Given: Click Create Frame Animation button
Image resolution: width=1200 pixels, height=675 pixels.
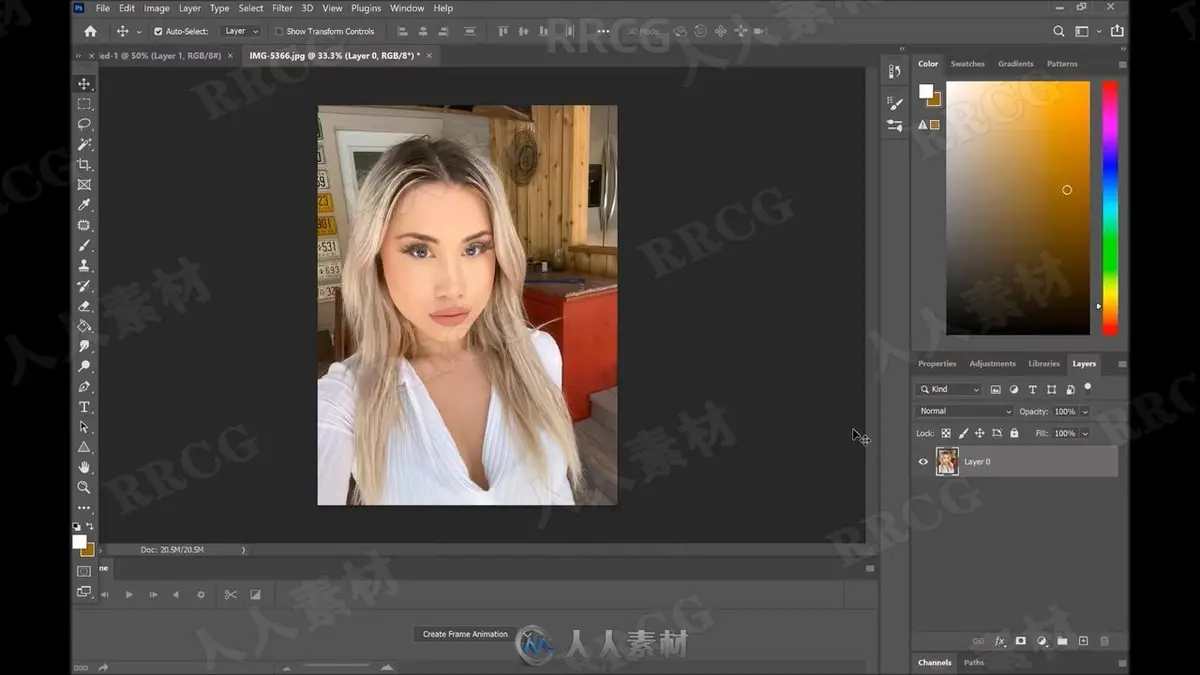Looking at the screenshot, I should tap(465, 634).
